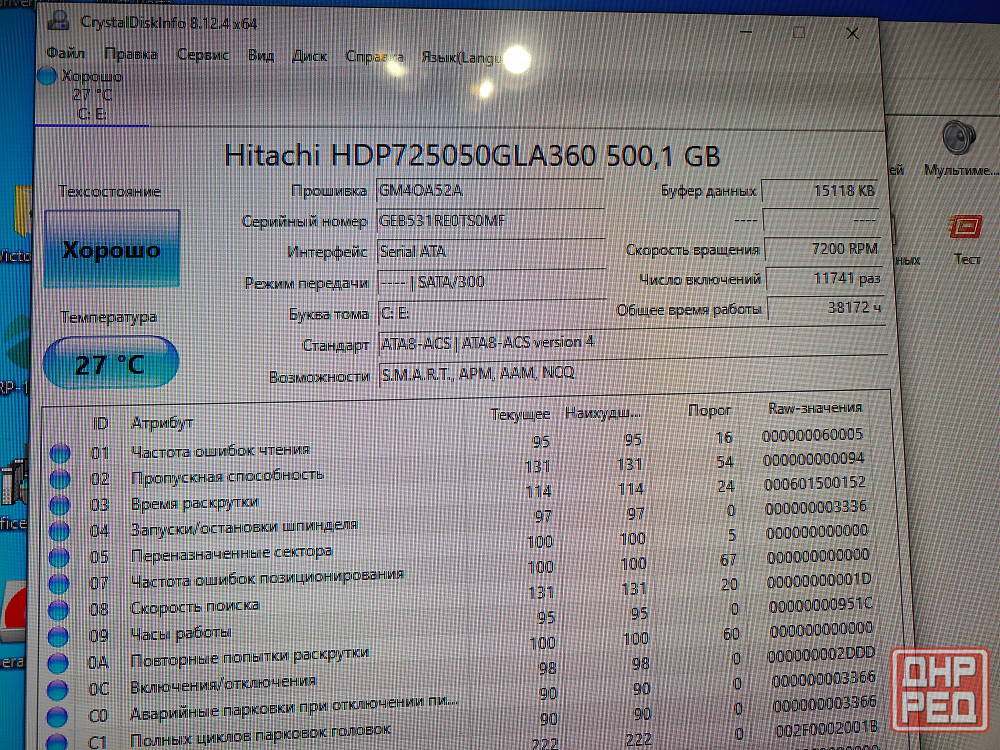Open the Язык(Language) menu
The image size is (1000, 750).
(x=460, y=58)
